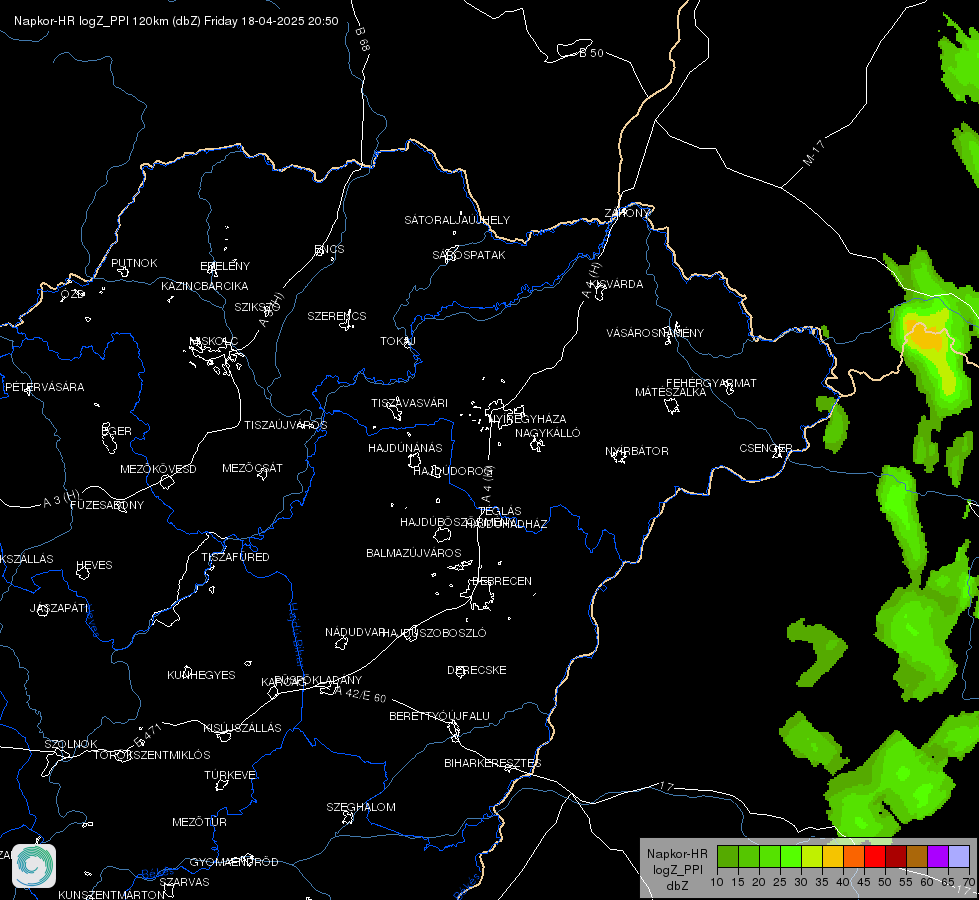Click the HAJDÚSZOBOSZLÓ town label
The image size is (979, 900).
[435, 633]
